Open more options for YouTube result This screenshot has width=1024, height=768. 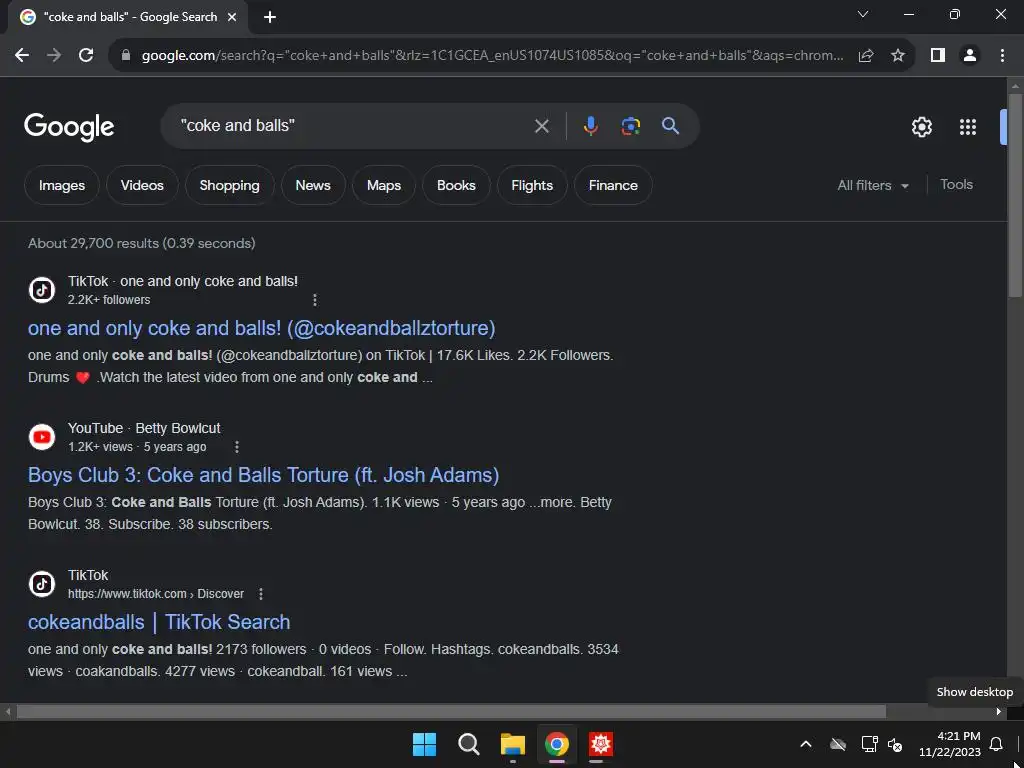tap(236, 447)
